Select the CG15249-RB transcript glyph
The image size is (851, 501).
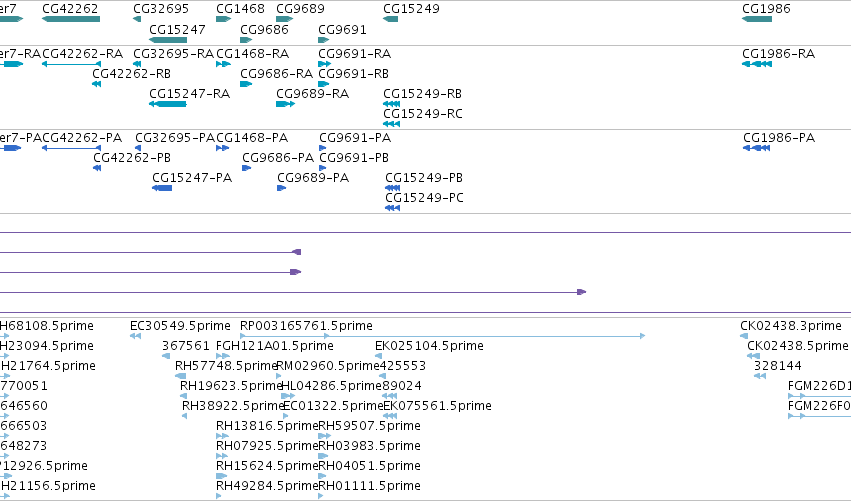(x=391, y=104)
